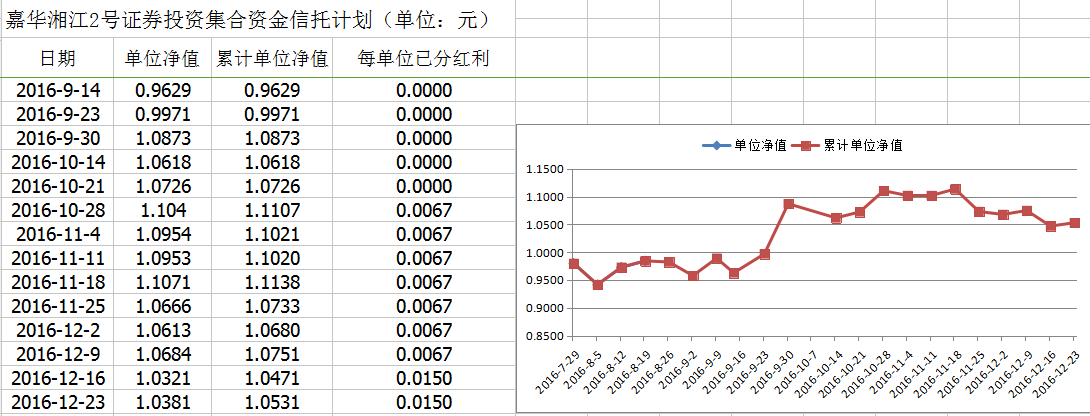Select the 日期 header cell
This screenshot has height=416, width=1090.
(x=57, y=59)
